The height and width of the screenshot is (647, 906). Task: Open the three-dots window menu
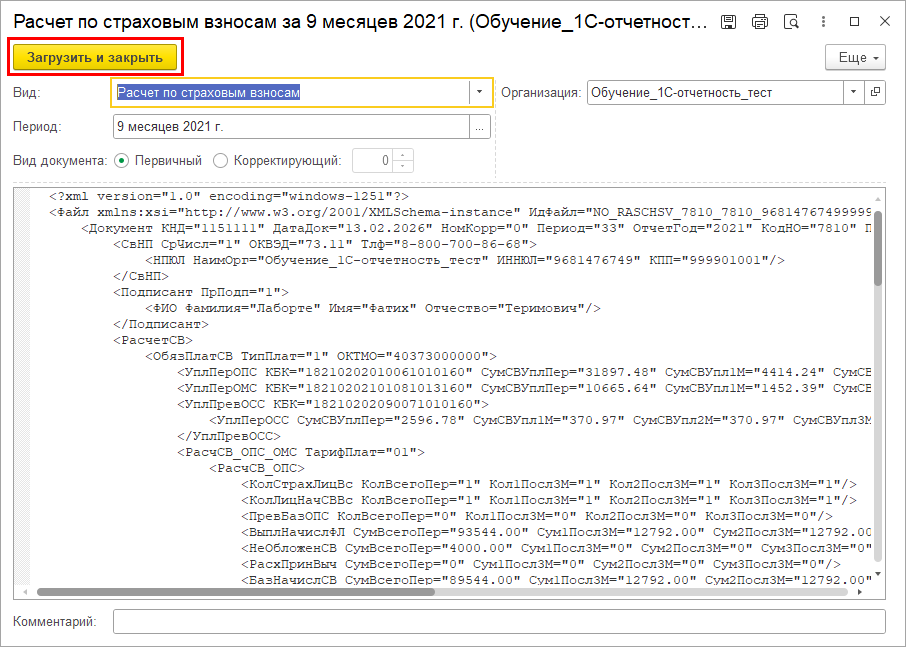[823, 21]
